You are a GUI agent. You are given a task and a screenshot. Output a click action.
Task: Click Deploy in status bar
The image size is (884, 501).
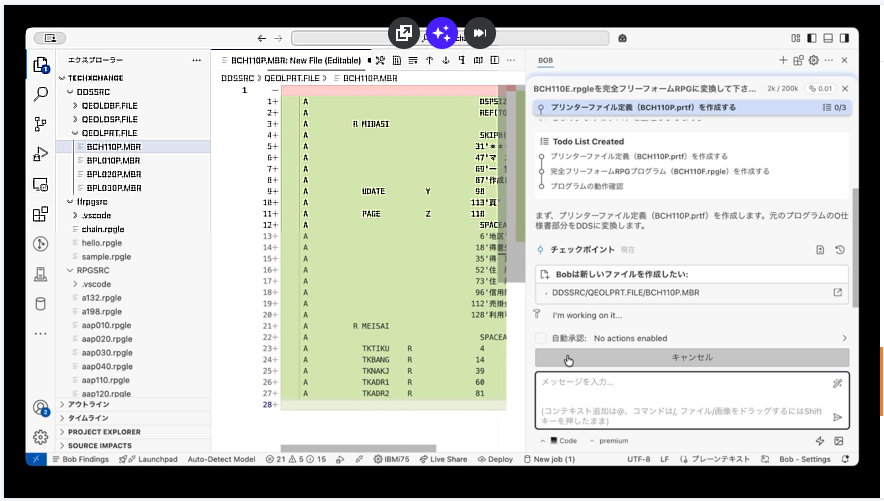[495, 459]
